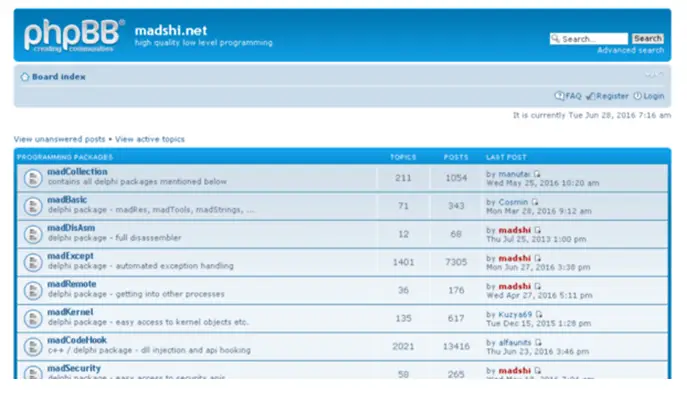The width and height of the screenshot is (687, 404).
Task: Click the madExcept forum folder icon
Action: (x=33, y=262)
